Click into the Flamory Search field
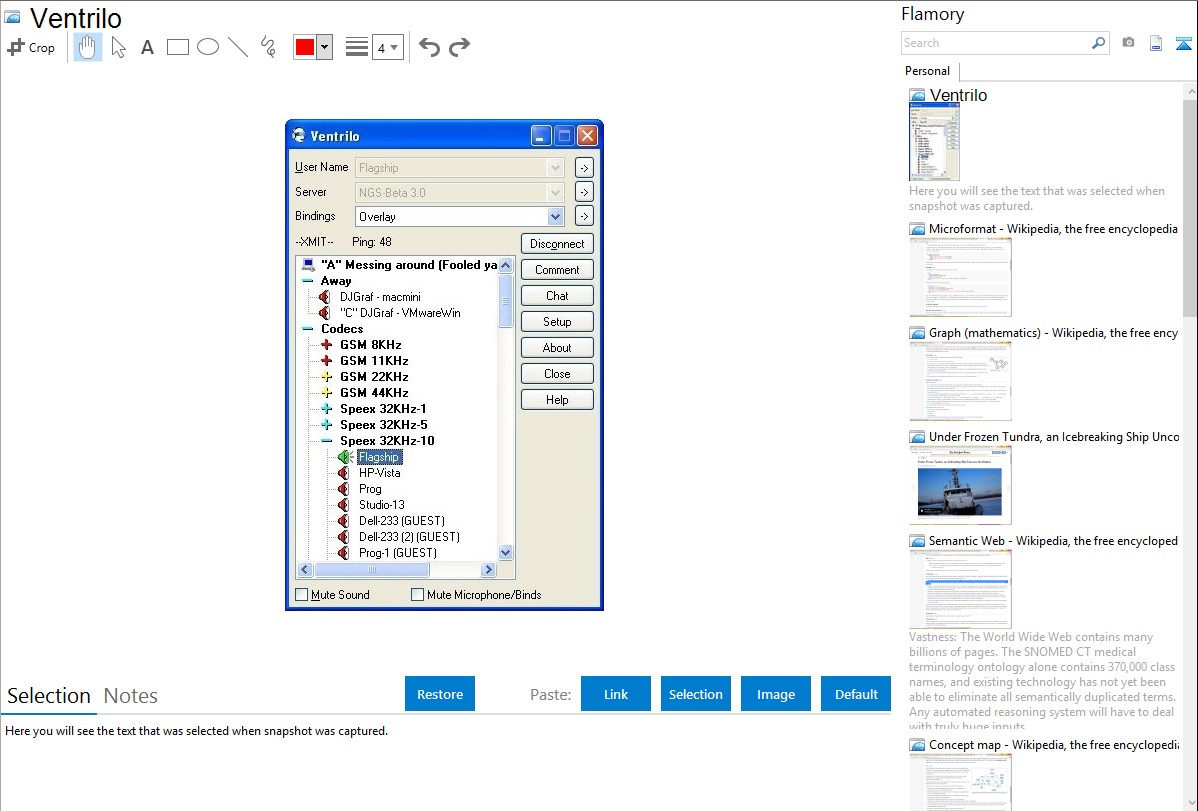The width and height of the screenshot is (1198, 811). 996,43
